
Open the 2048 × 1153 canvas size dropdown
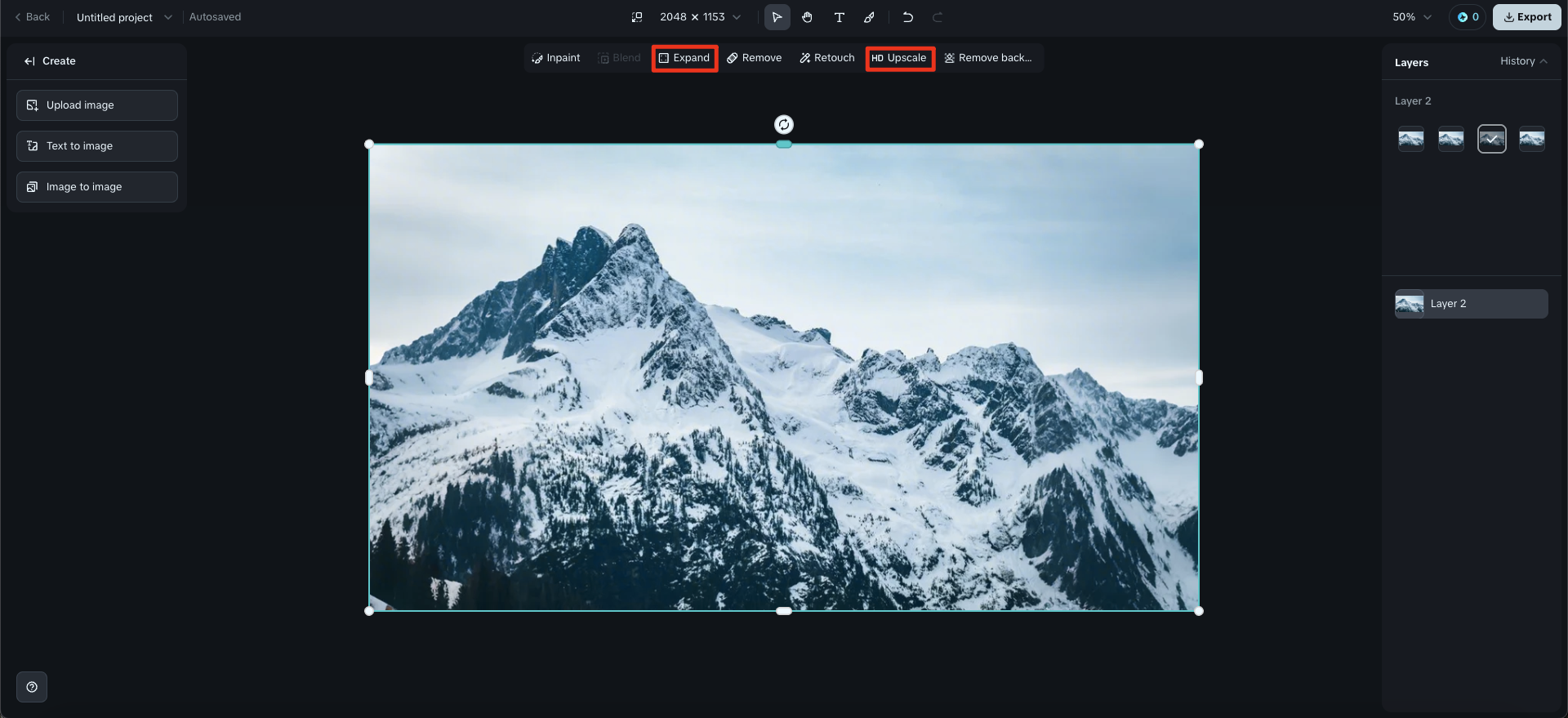(x=700, y=17)
